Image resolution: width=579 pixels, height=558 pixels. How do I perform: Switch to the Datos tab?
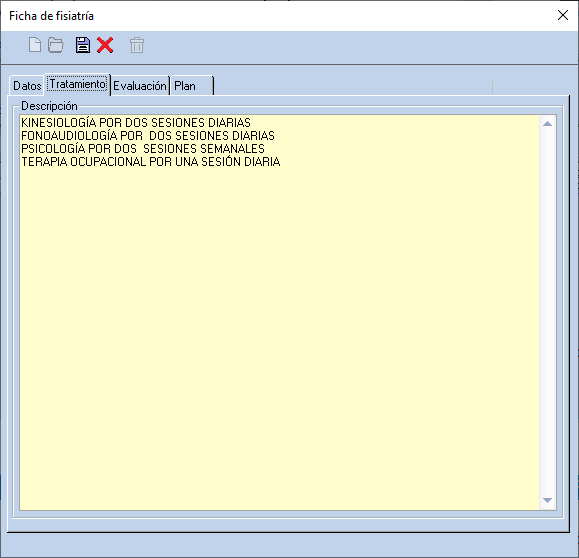27,86
